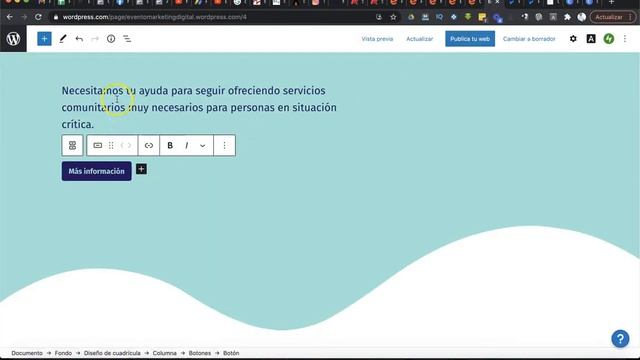Select Fondo in the breadcrumb
Viewport: 640px width, 360px height.
click(63, 353)
